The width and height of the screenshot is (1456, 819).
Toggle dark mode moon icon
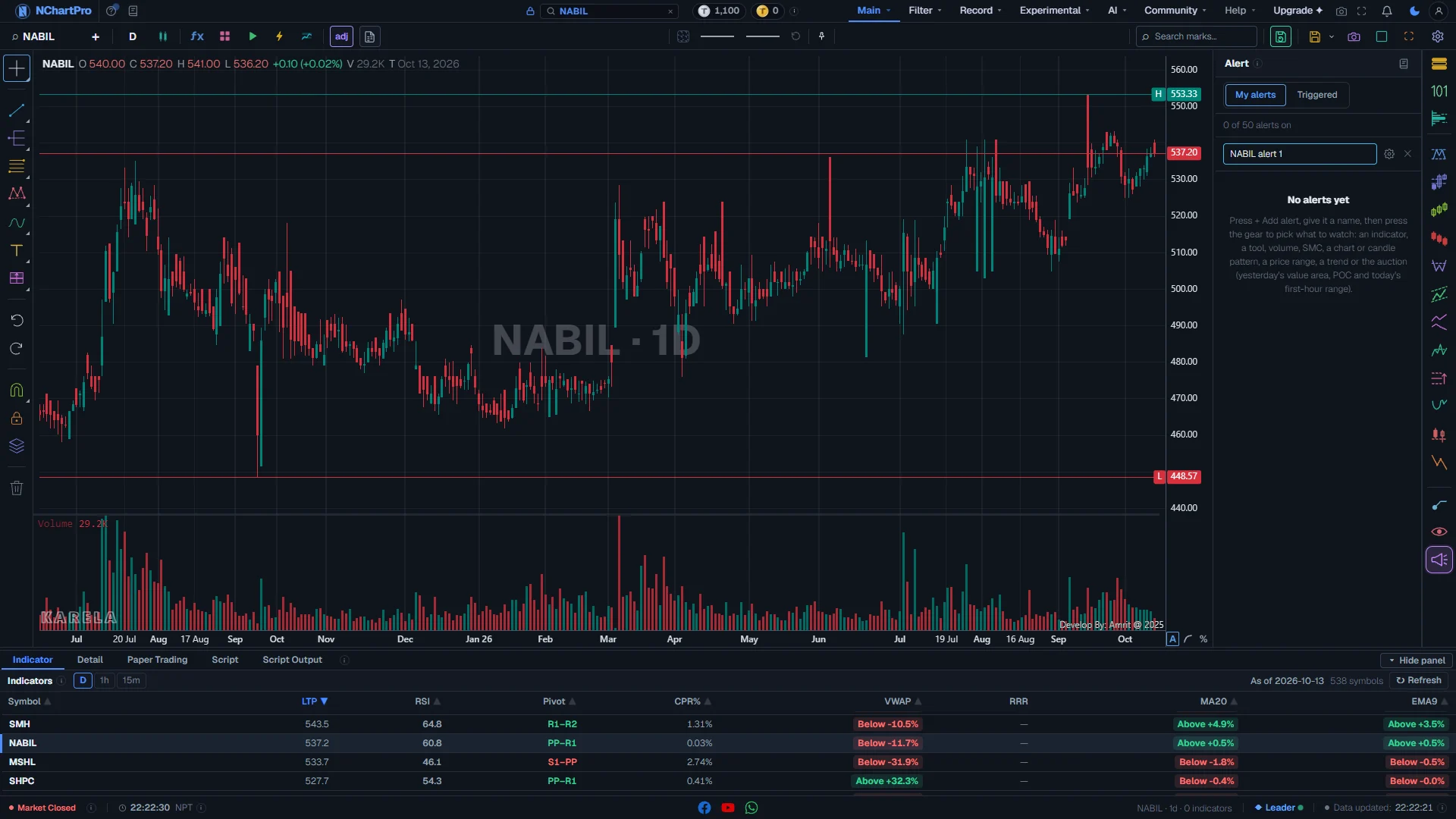[1414, 11]
